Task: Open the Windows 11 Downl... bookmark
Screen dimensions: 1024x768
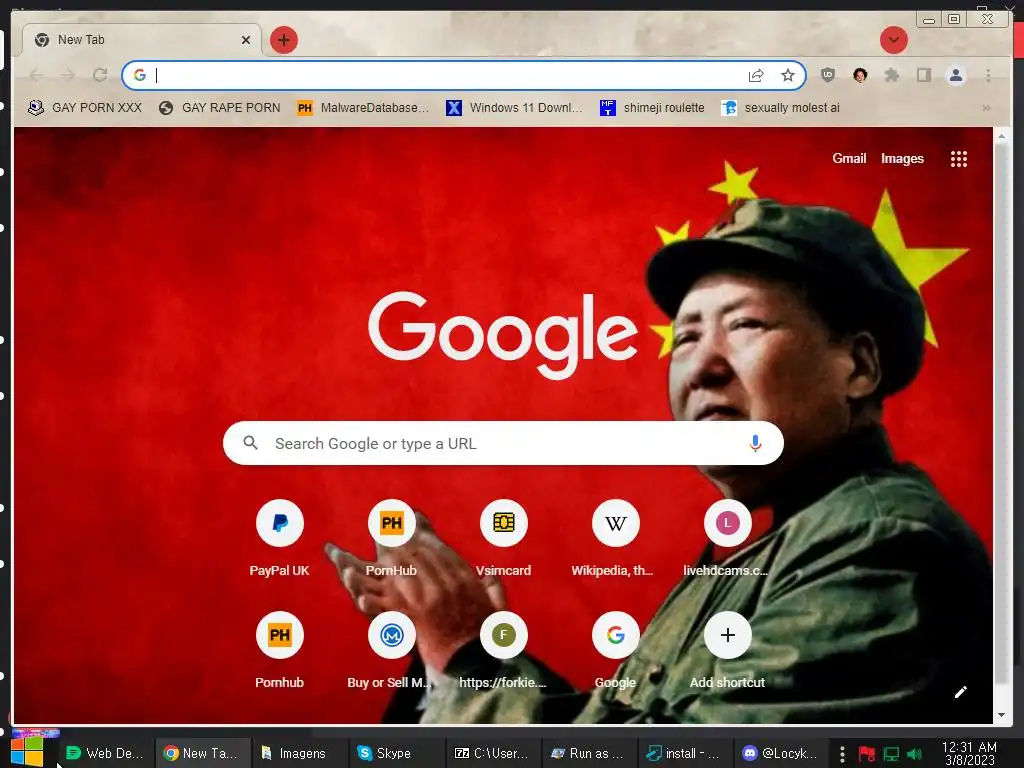Action: click(514, 108)
